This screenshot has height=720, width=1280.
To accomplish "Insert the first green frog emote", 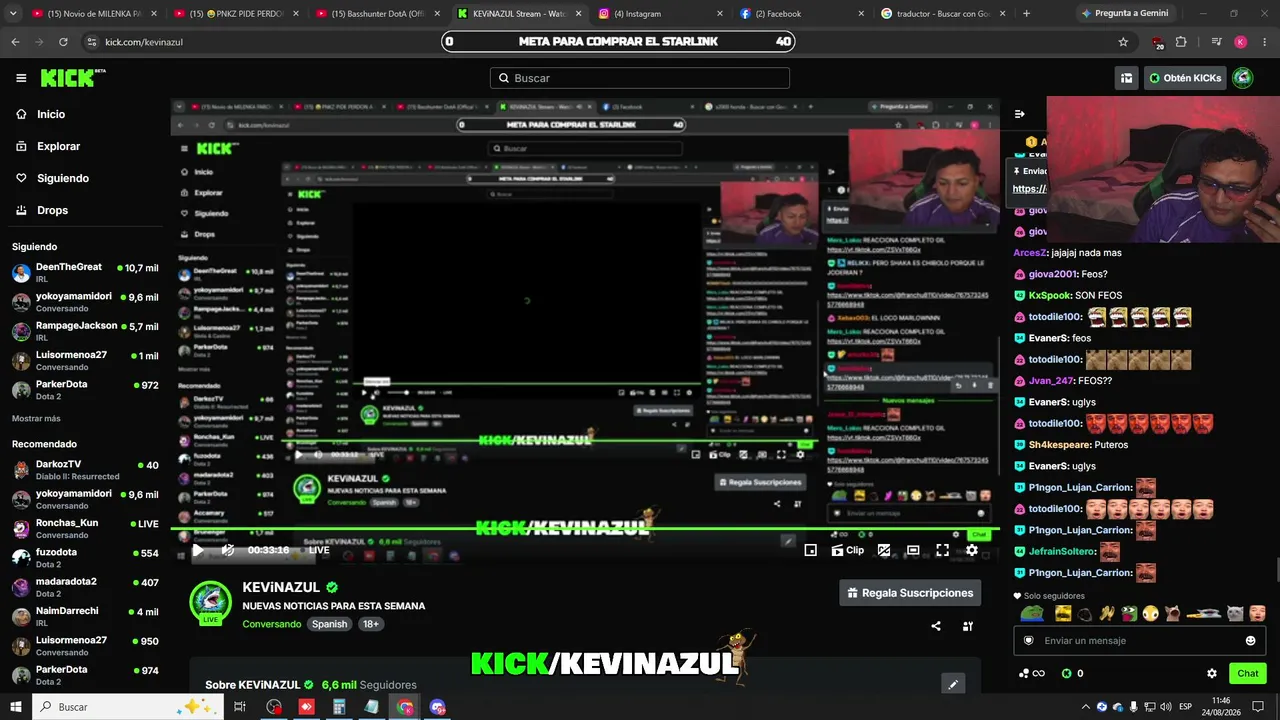I will [x=1032, y=613].
